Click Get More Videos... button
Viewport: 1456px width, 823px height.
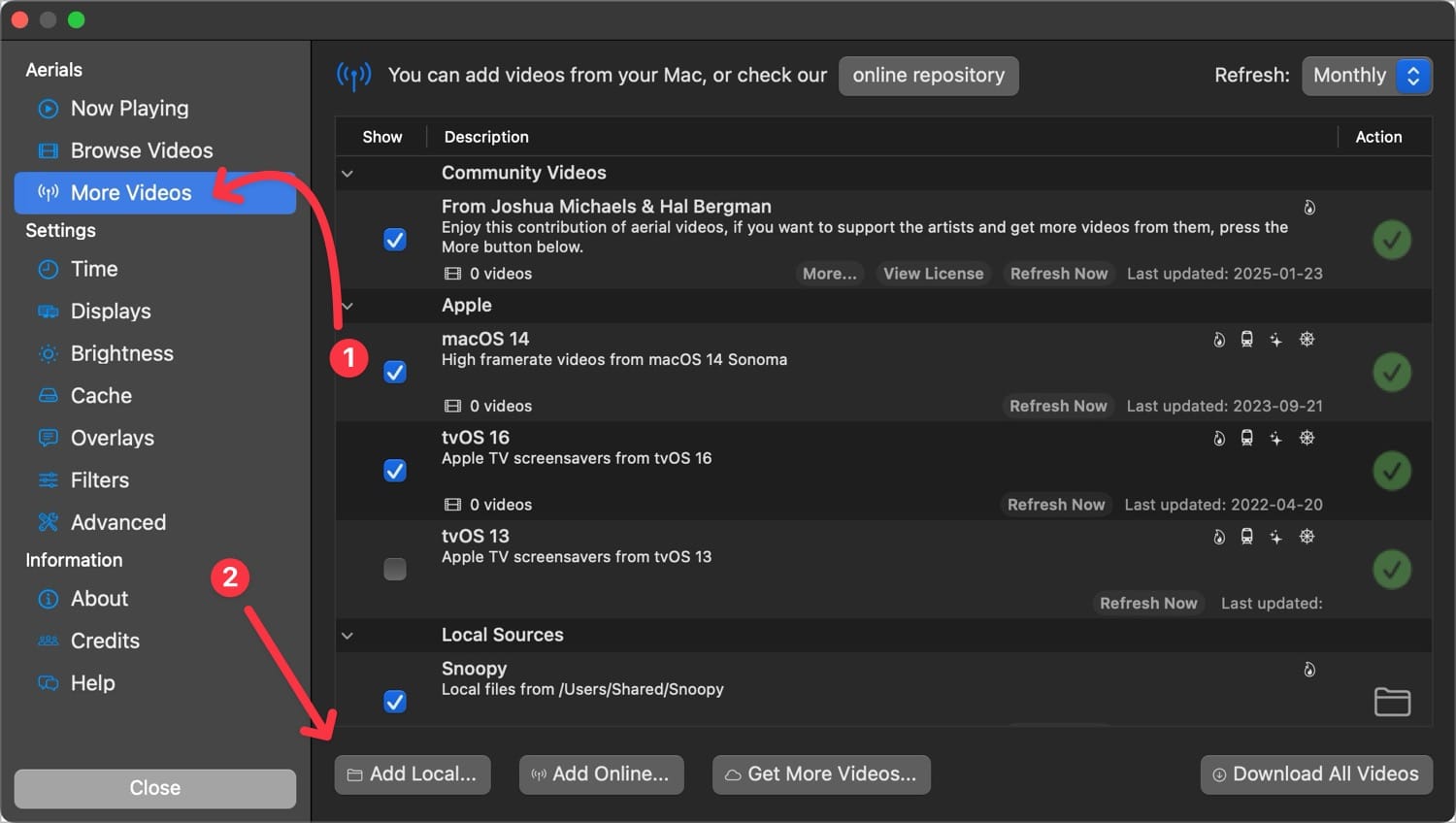coord(821,774)
